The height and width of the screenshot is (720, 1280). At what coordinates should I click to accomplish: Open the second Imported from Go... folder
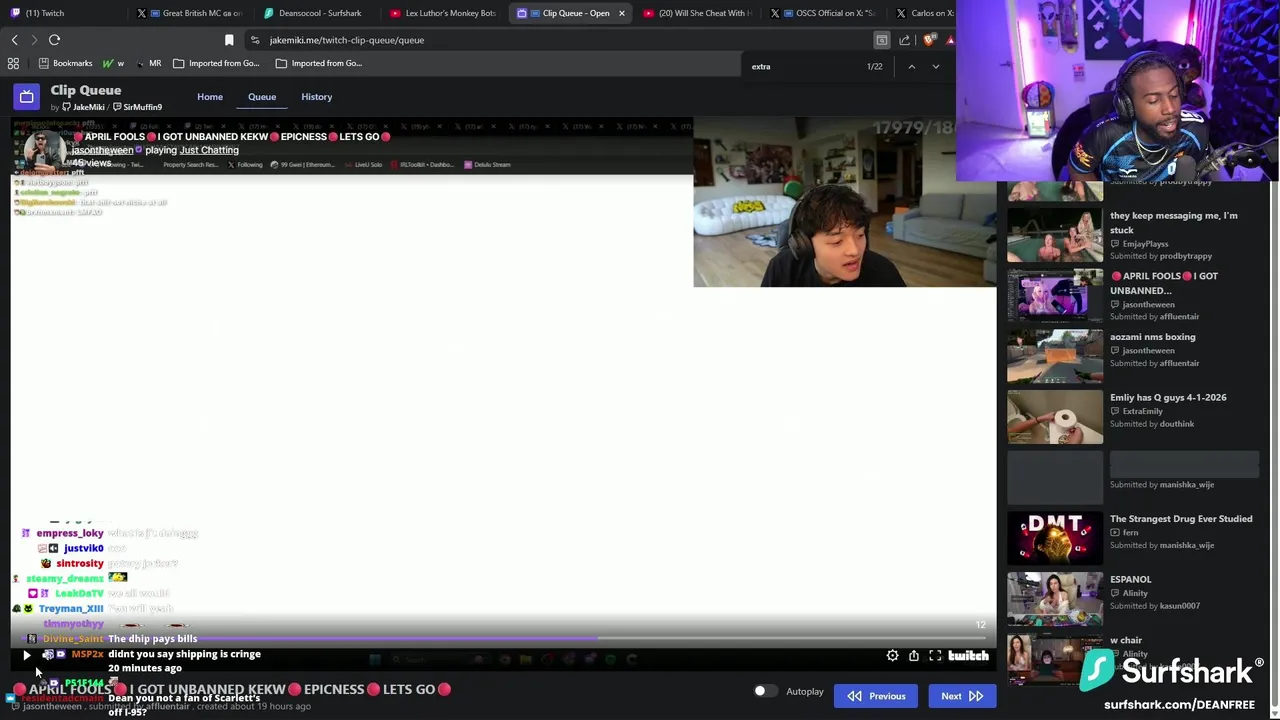(x=318, y=63)
